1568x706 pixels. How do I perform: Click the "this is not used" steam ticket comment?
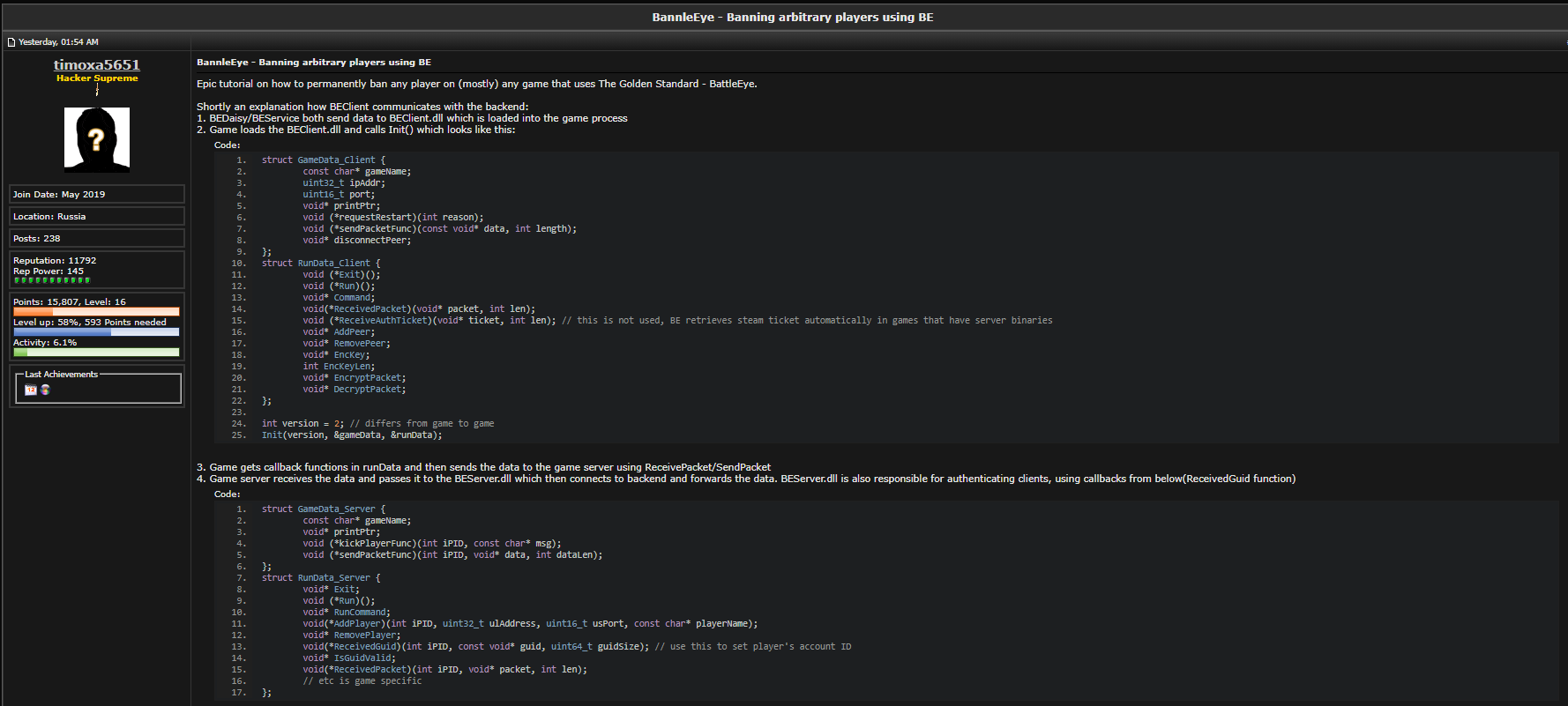807,321
